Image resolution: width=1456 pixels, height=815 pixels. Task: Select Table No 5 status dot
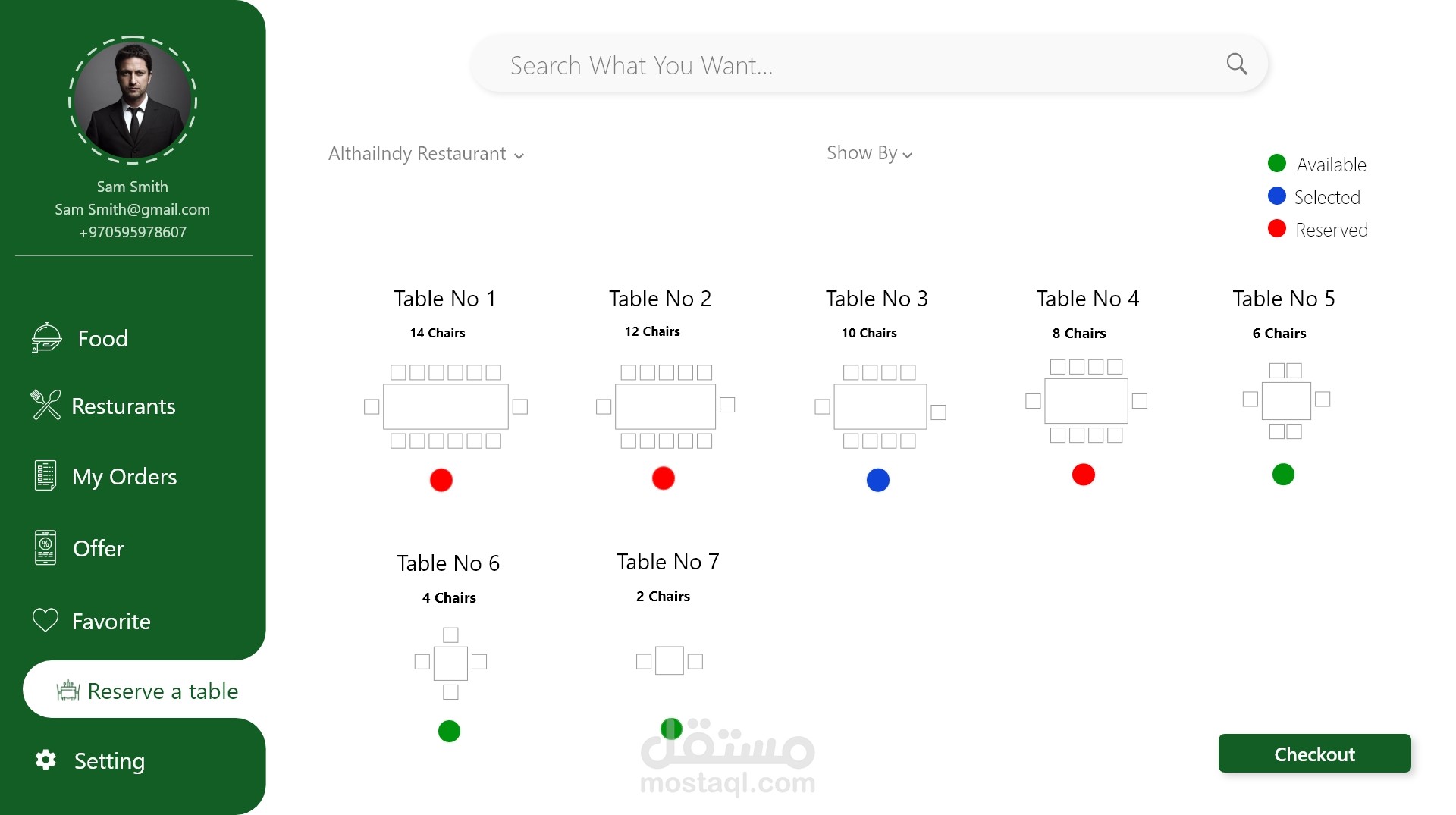[1283, 475]
